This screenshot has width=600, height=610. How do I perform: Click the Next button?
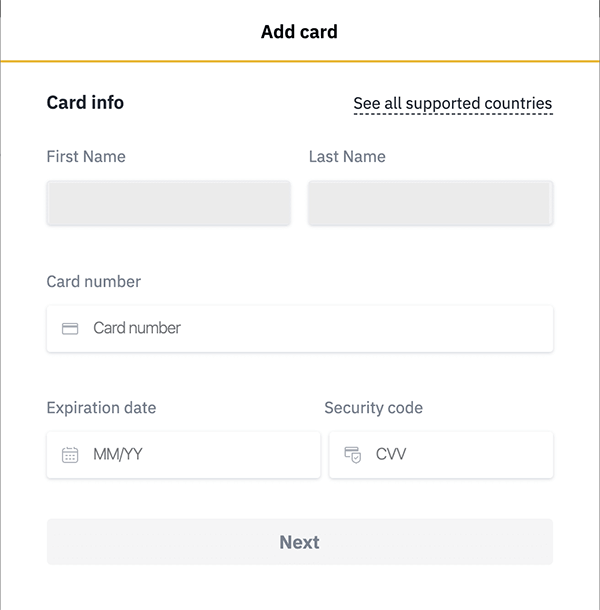pos(300,542)
